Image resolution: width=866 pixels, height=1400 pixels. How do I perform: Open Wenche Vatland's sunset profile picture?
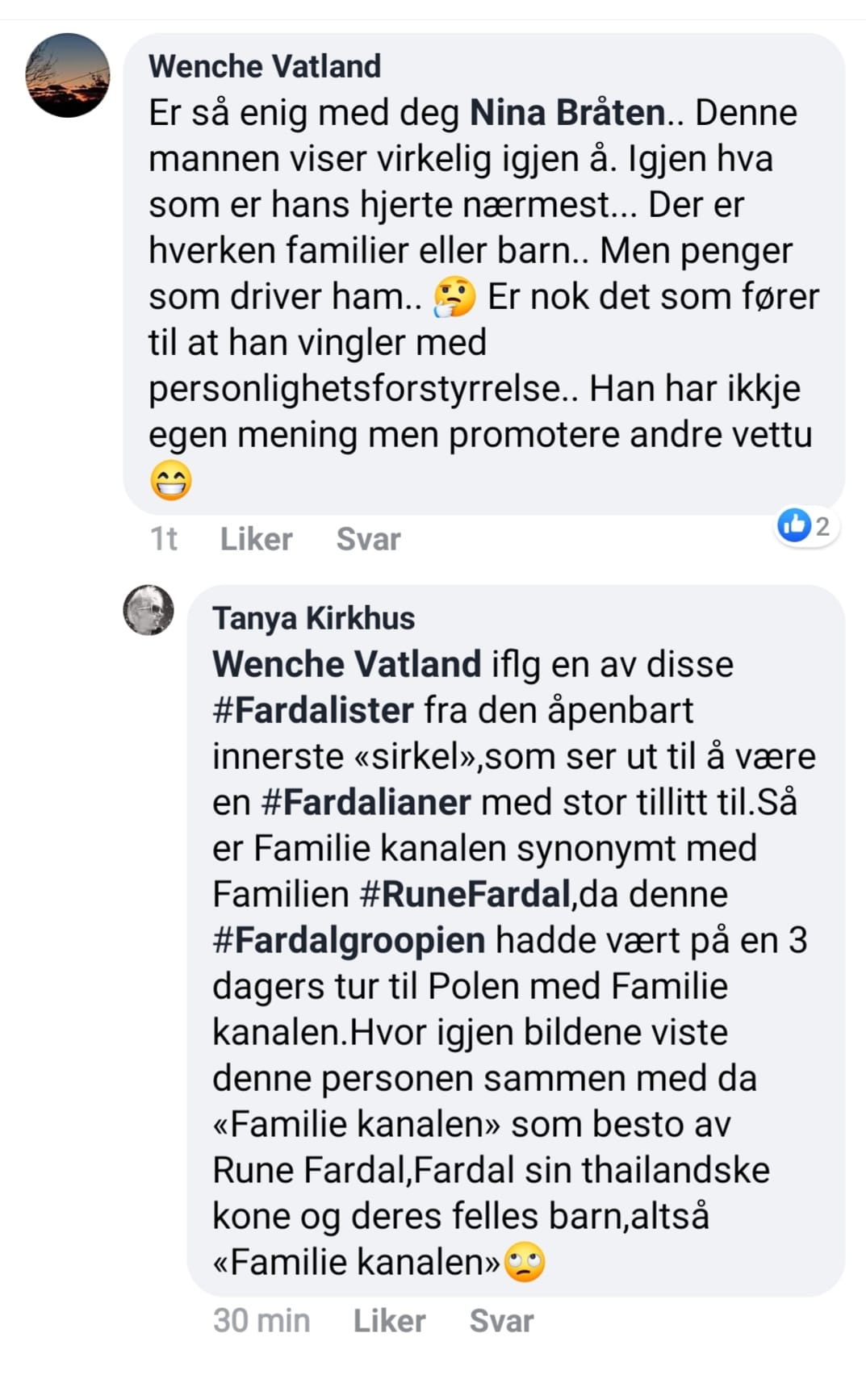tap(69, 75)
